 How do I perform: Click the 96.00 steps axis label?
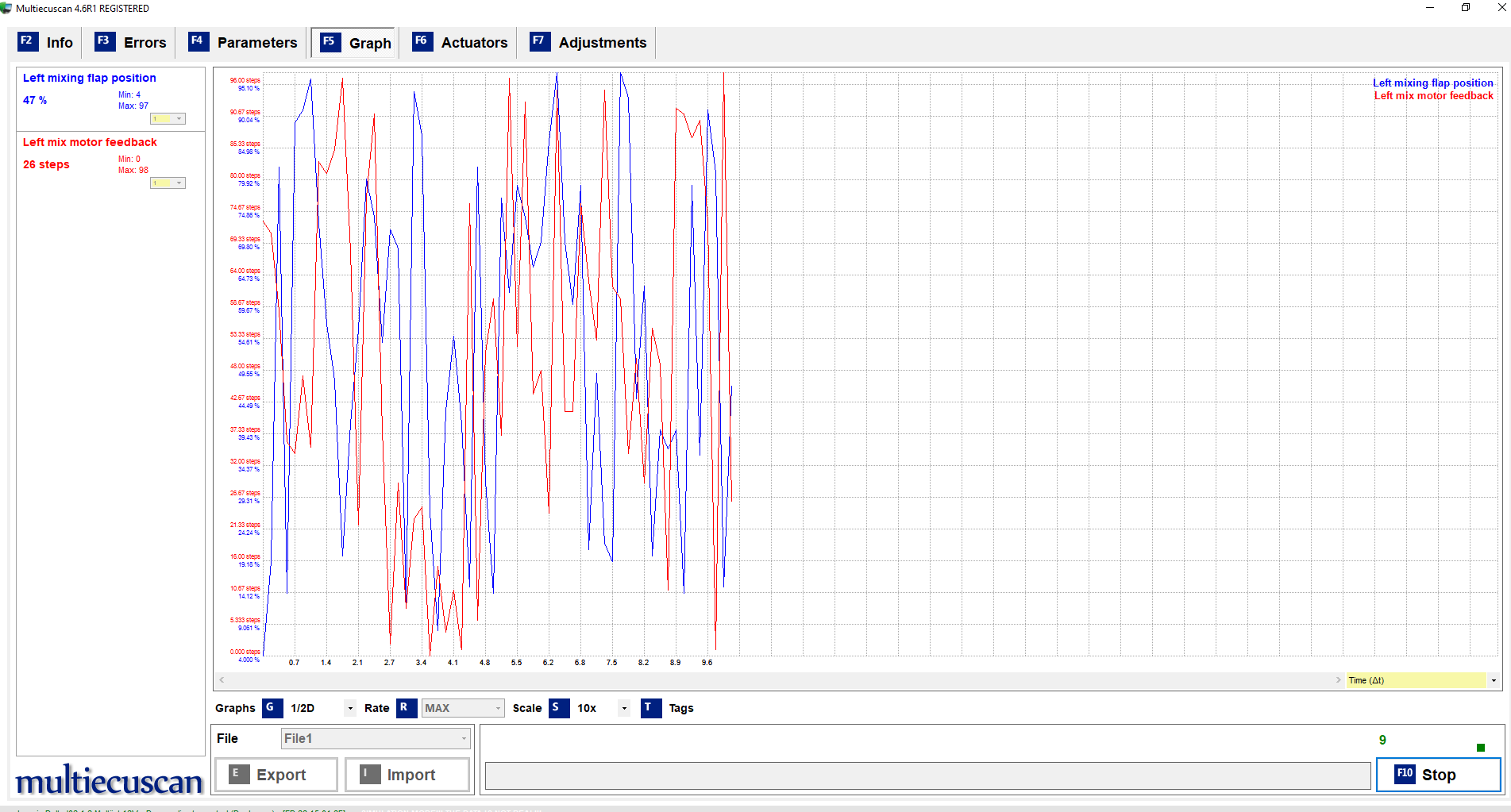tap(245, 80)
